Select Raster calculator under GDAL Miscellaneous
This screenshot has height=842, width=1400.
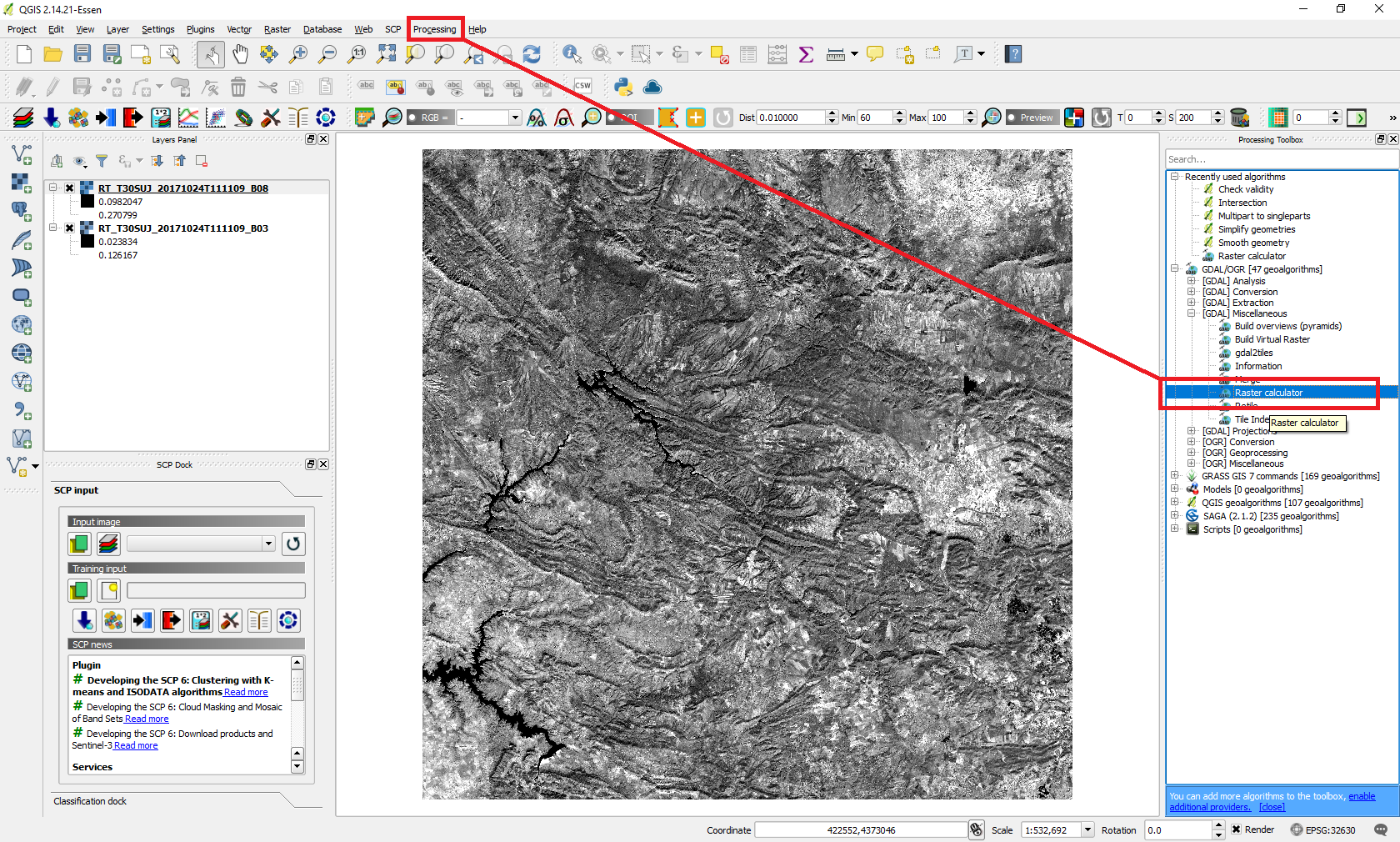point(1267,393)
